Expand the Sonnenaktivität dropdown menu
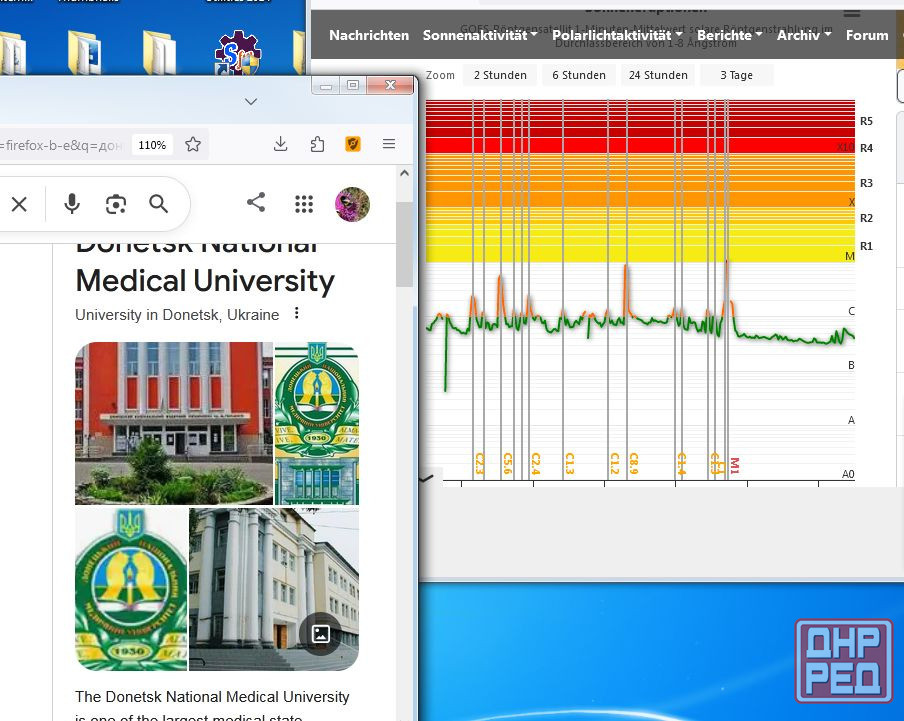This screenshot has width=904, height=721. tap(479, 35)
